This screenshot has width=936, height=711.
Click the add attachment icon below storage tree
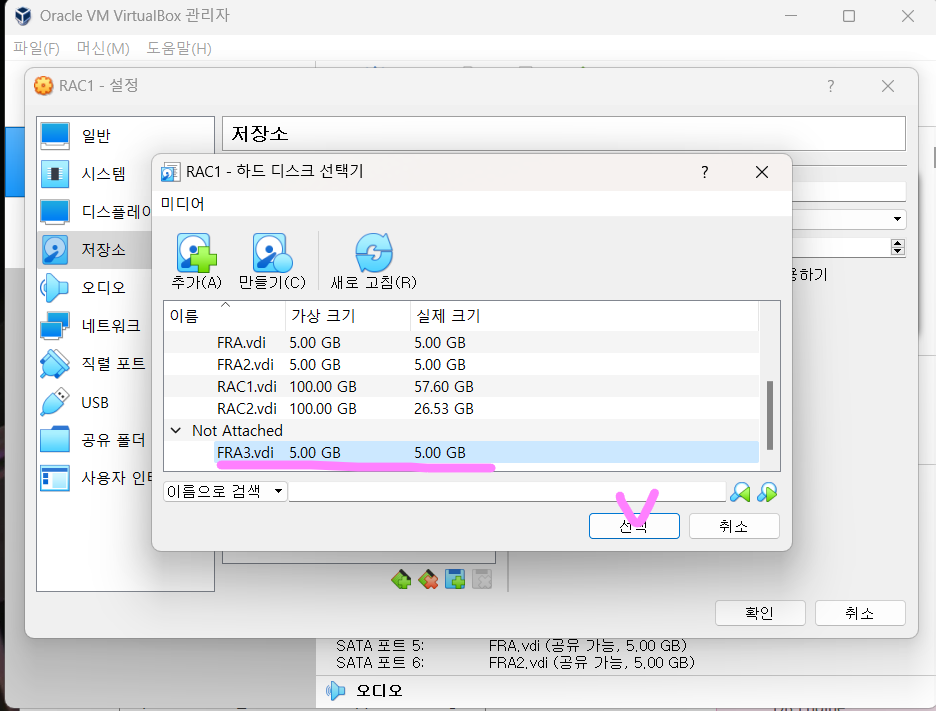click(x=455, y=579)
